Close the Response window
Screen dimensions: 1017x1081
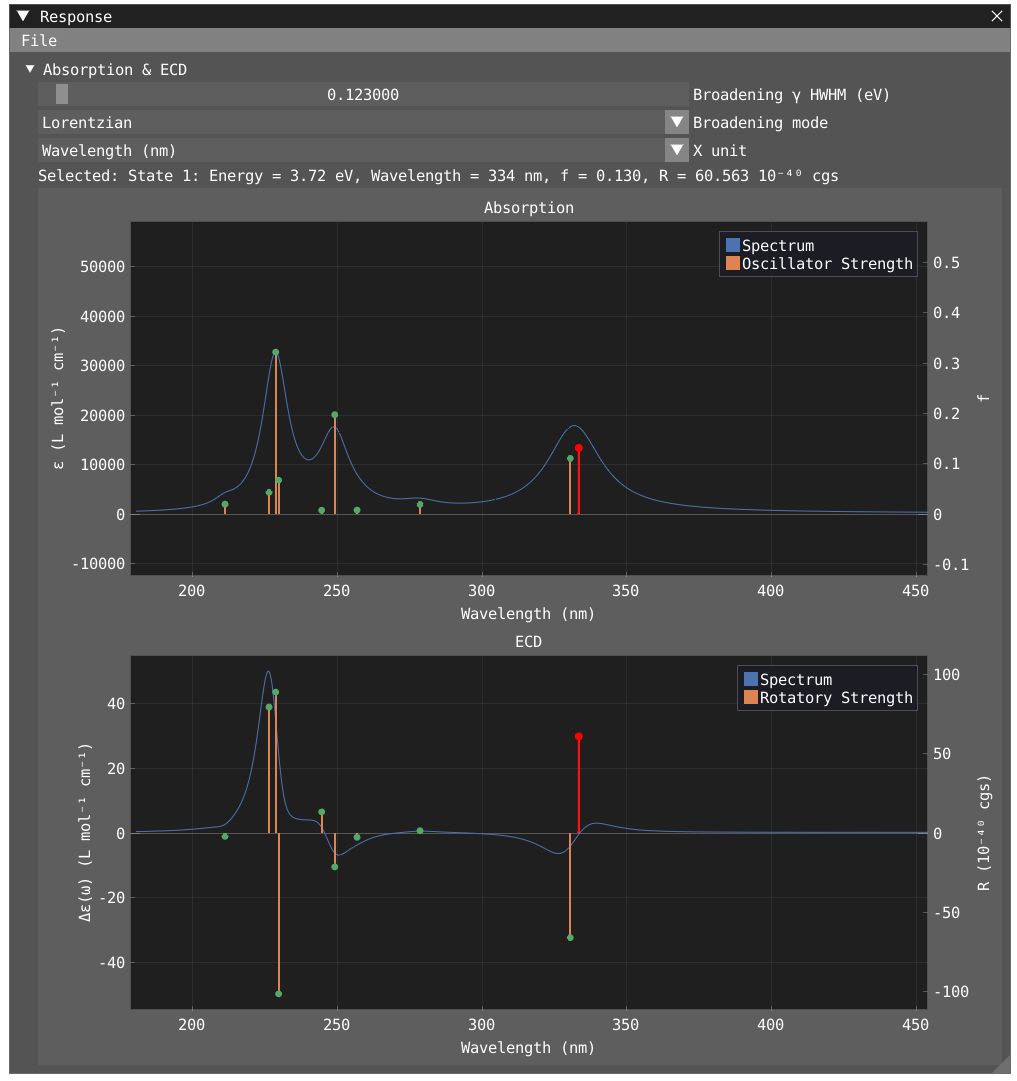click(996, 16)
